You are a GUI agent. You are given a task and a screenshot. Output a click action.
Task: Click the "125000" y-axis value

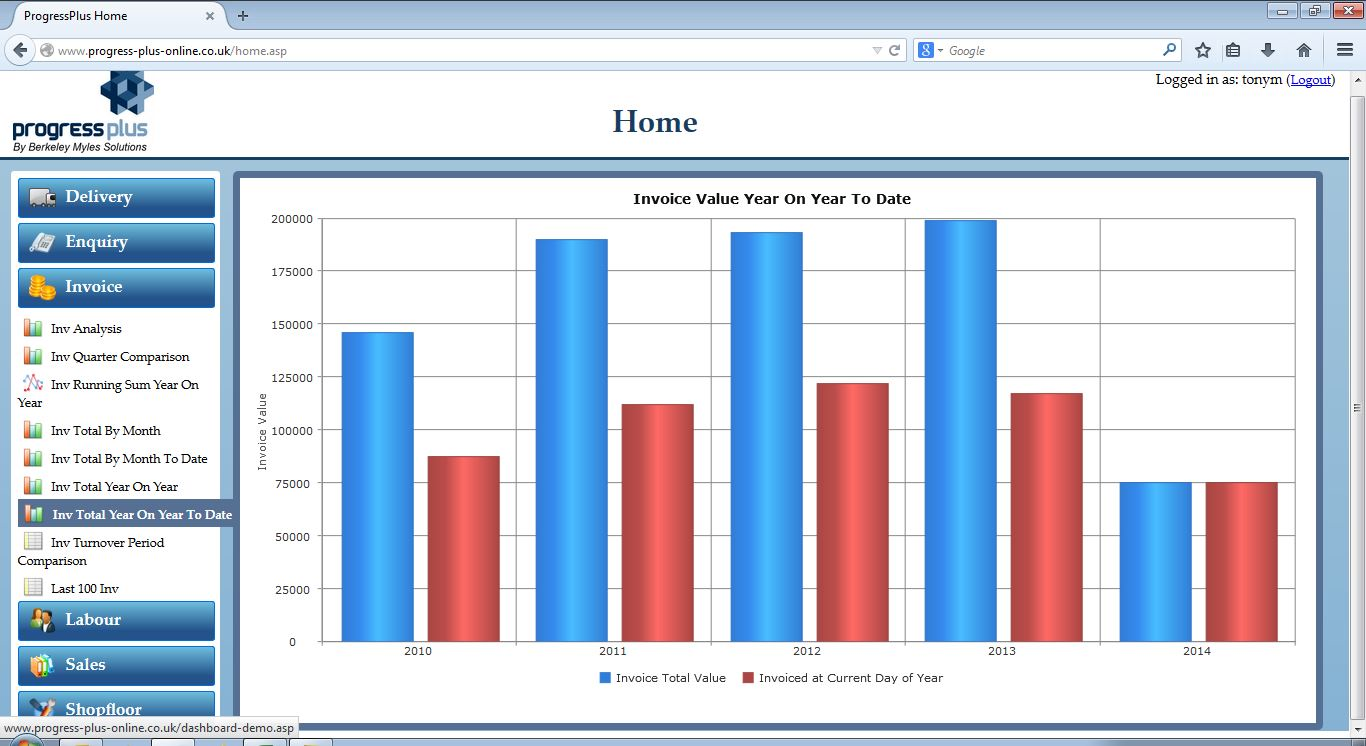(x=292, y=377)
